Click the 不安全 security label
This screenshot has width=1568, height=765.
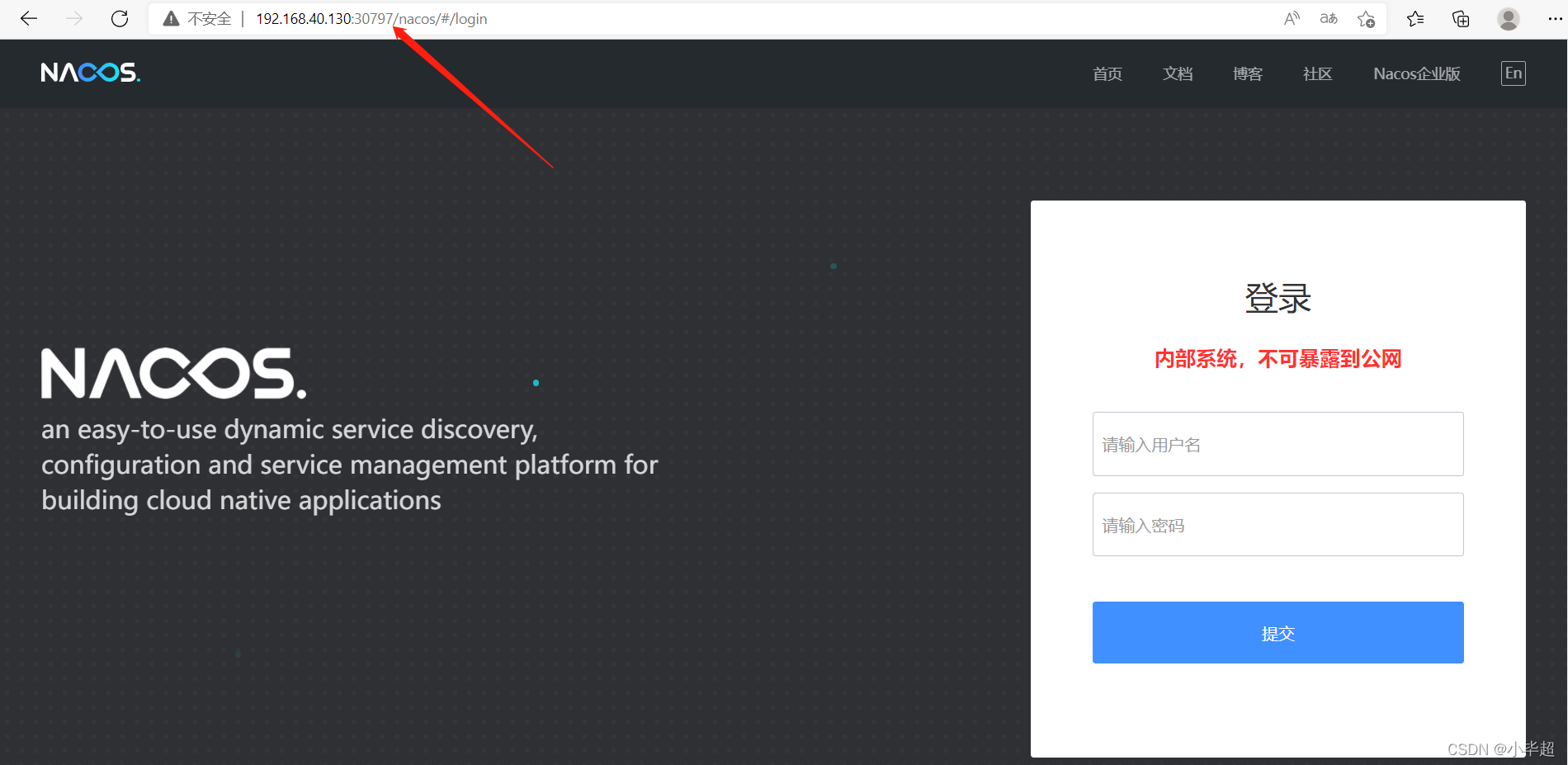tap(209, 18)
